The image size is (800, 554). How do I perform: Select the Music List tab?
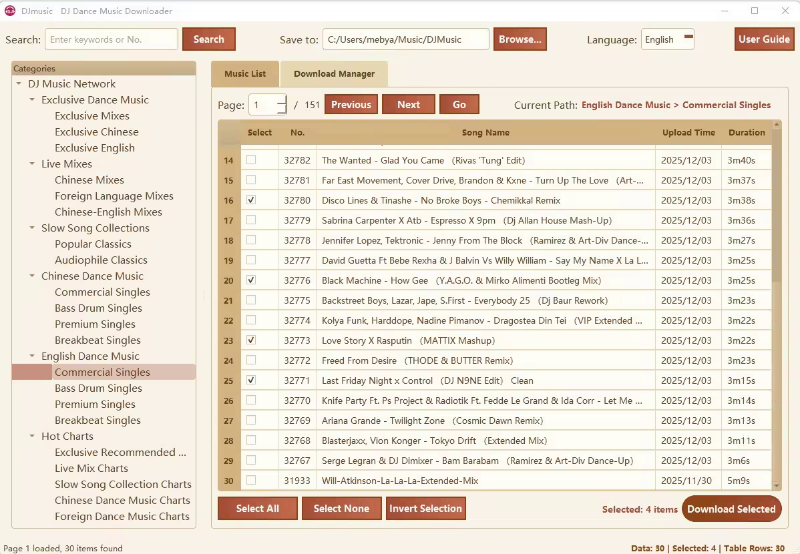tap(245, 74)
